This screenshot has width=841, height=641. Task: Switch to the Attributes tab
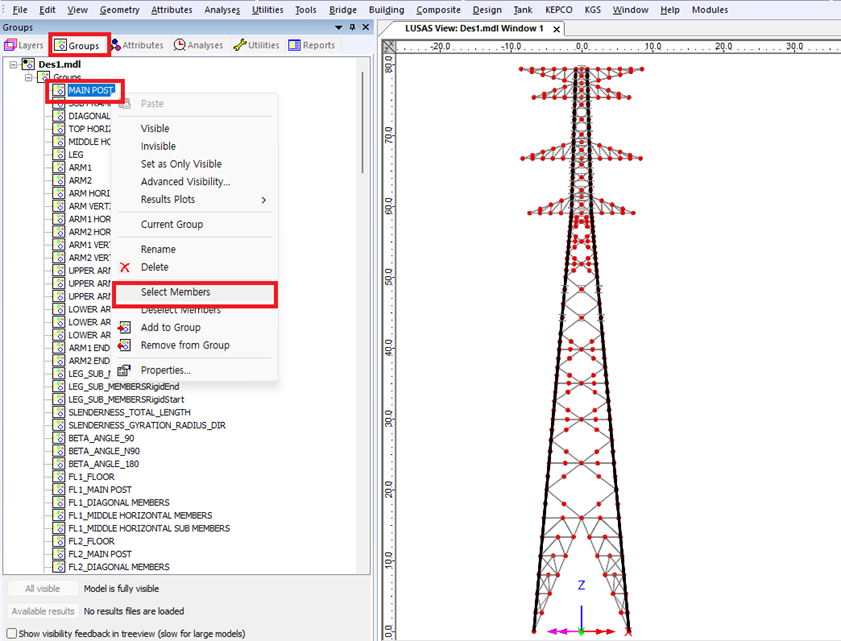[137, 45]
